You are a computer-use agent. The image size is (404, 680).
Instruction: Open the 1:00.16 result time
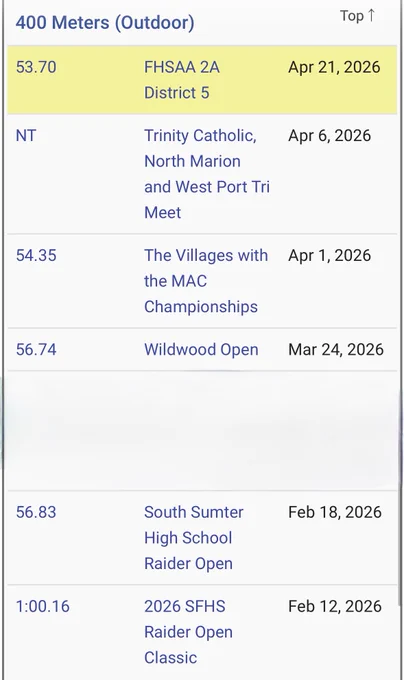click(42, 606)
